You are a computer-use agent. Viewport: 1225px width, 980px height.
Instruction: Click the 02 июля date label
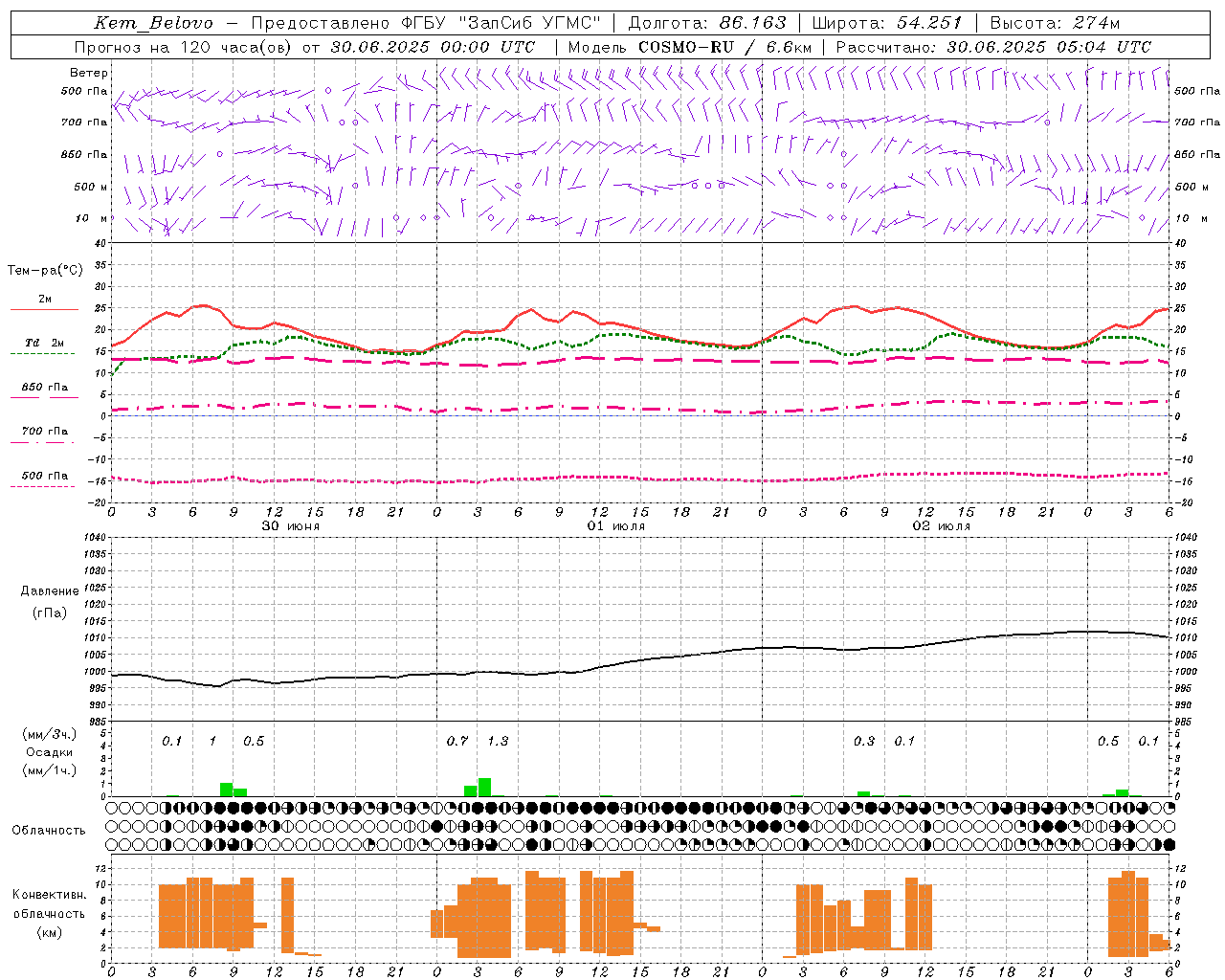click(942, 526)
